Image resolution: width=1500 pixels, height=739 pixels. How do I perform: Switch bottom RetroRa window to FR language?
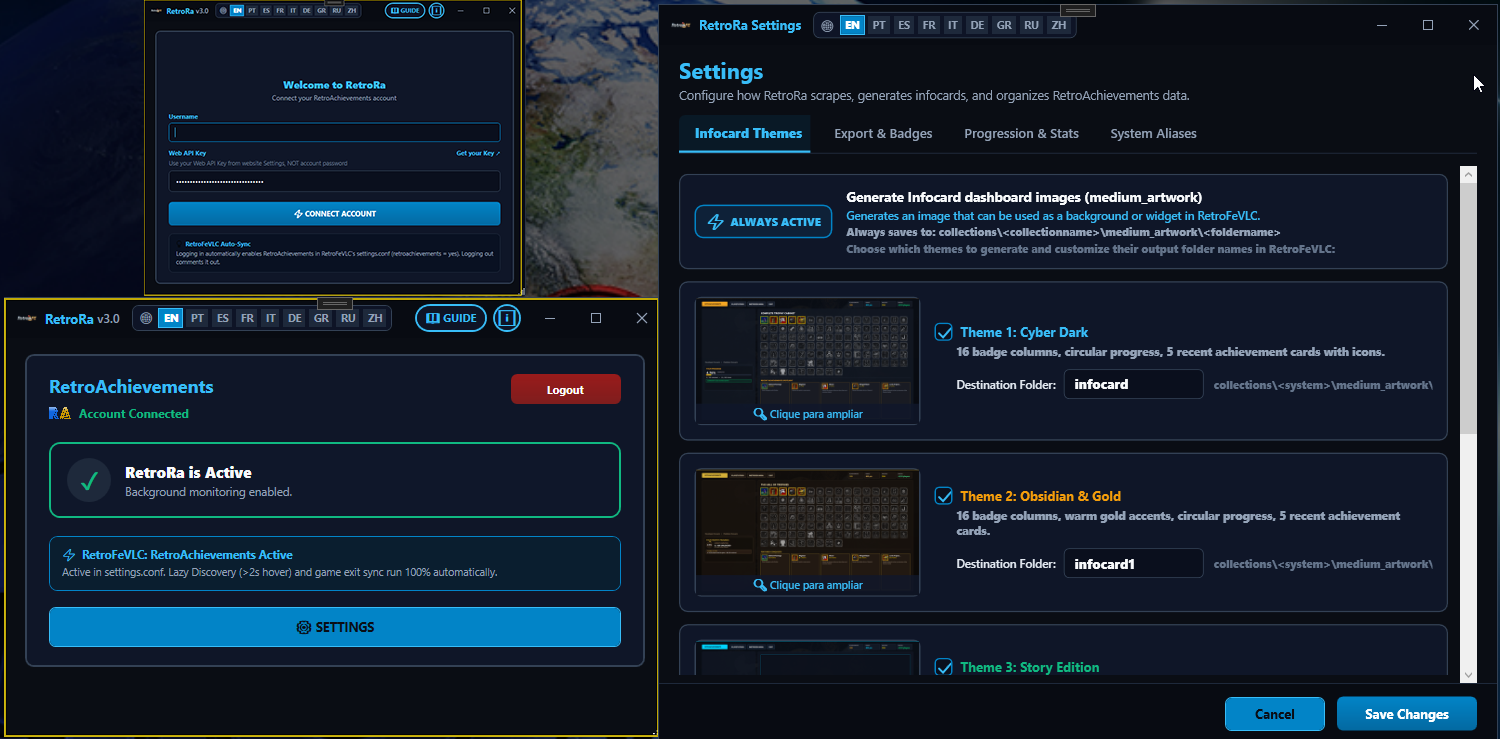point(247,318)
